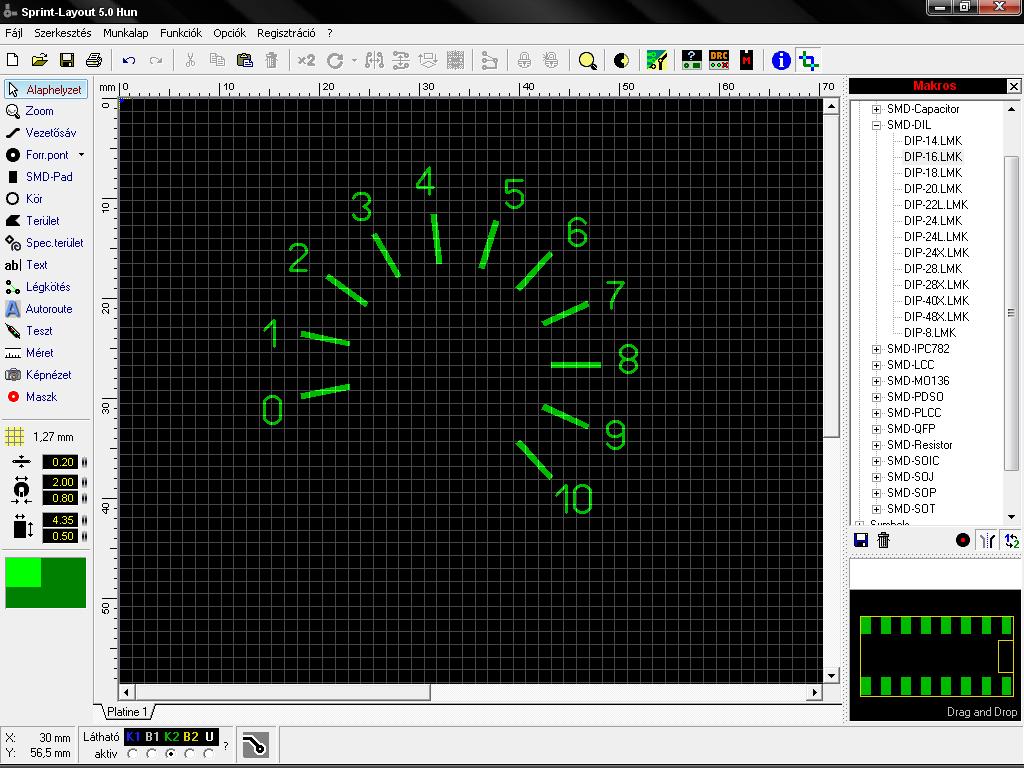Expand the SMD-IPC782 folder

pyautogui.click(x=876, y=349)
